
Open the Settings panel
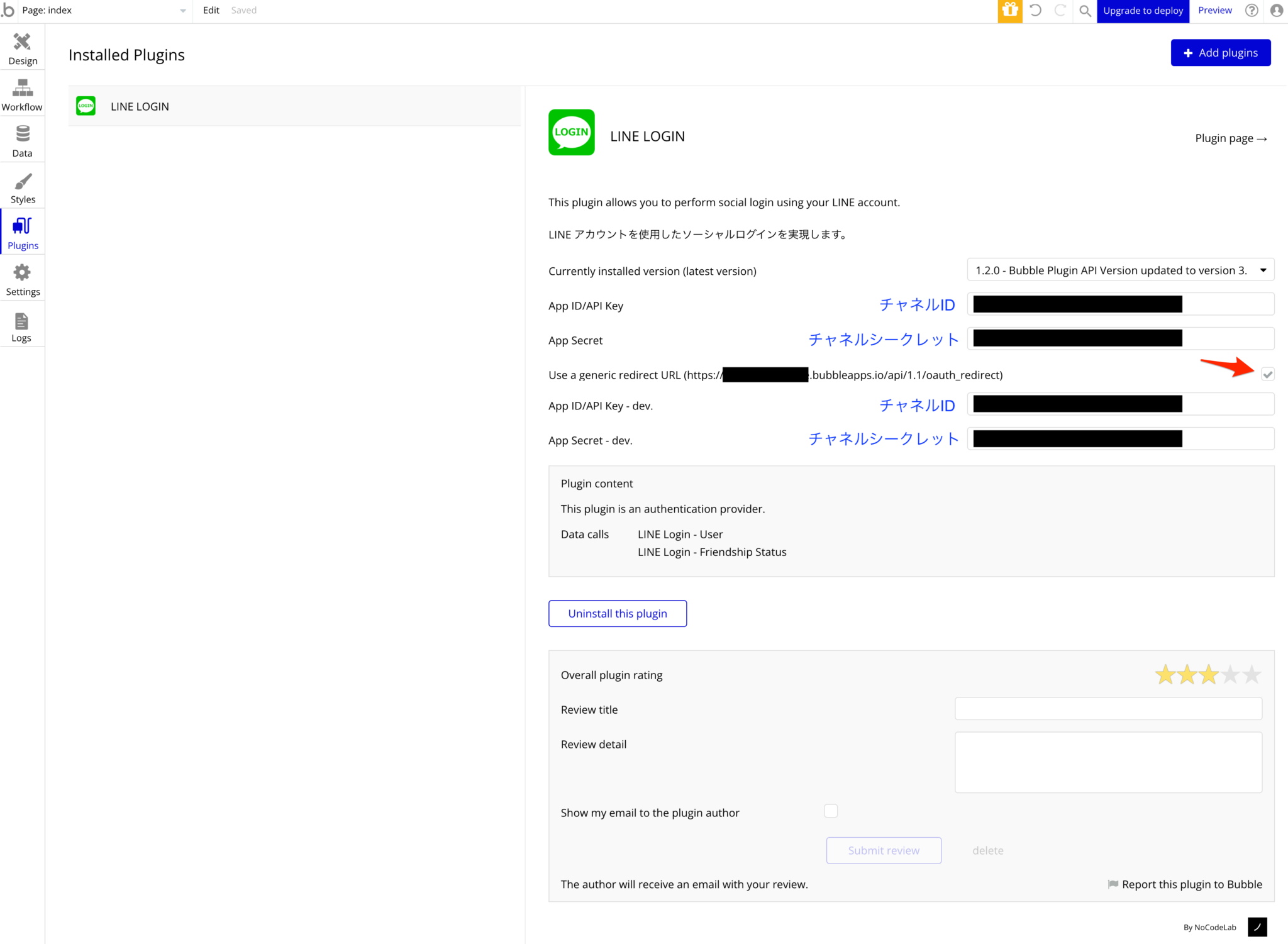(x=23, y=278)
